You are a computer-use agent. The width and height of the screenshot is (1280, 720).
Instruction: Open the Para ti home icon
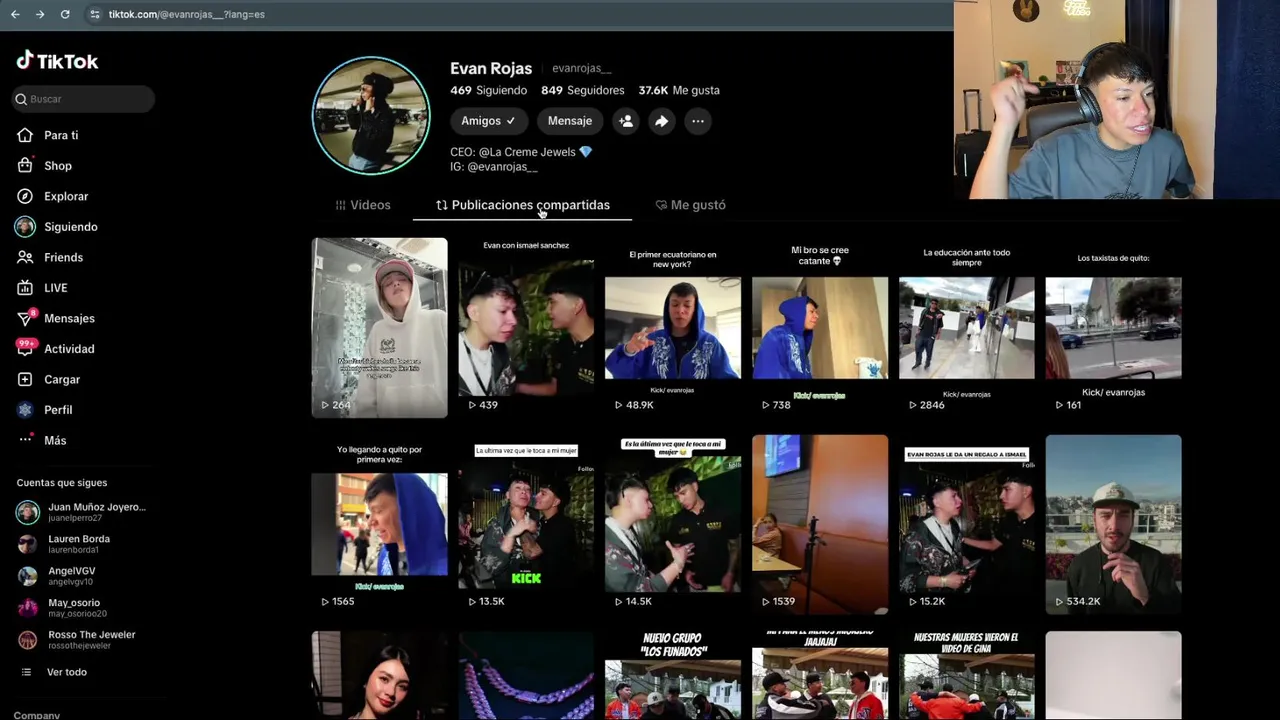coord(25,135)
